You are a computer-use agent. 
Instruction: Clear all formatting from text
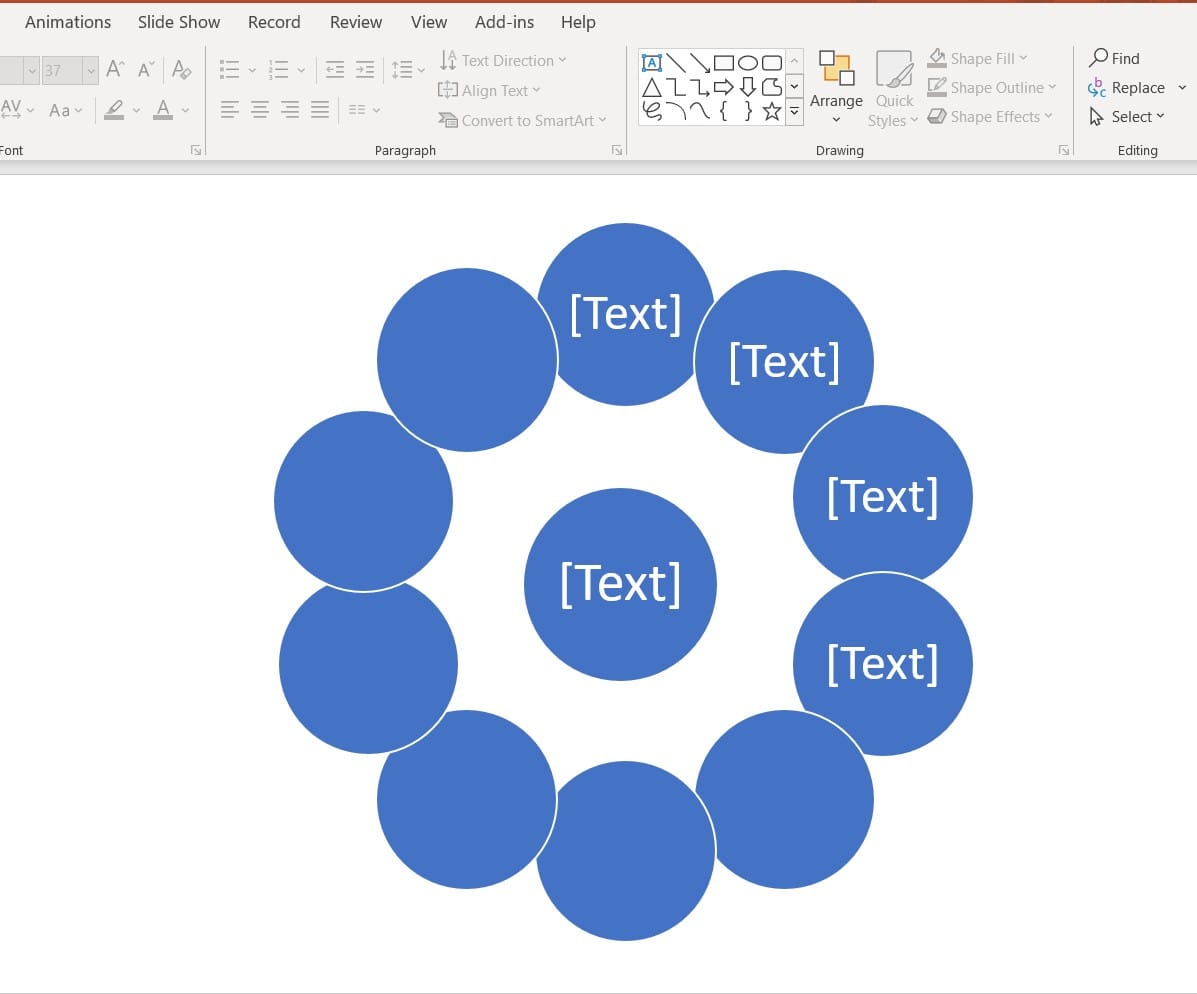(x=182, y=69)
